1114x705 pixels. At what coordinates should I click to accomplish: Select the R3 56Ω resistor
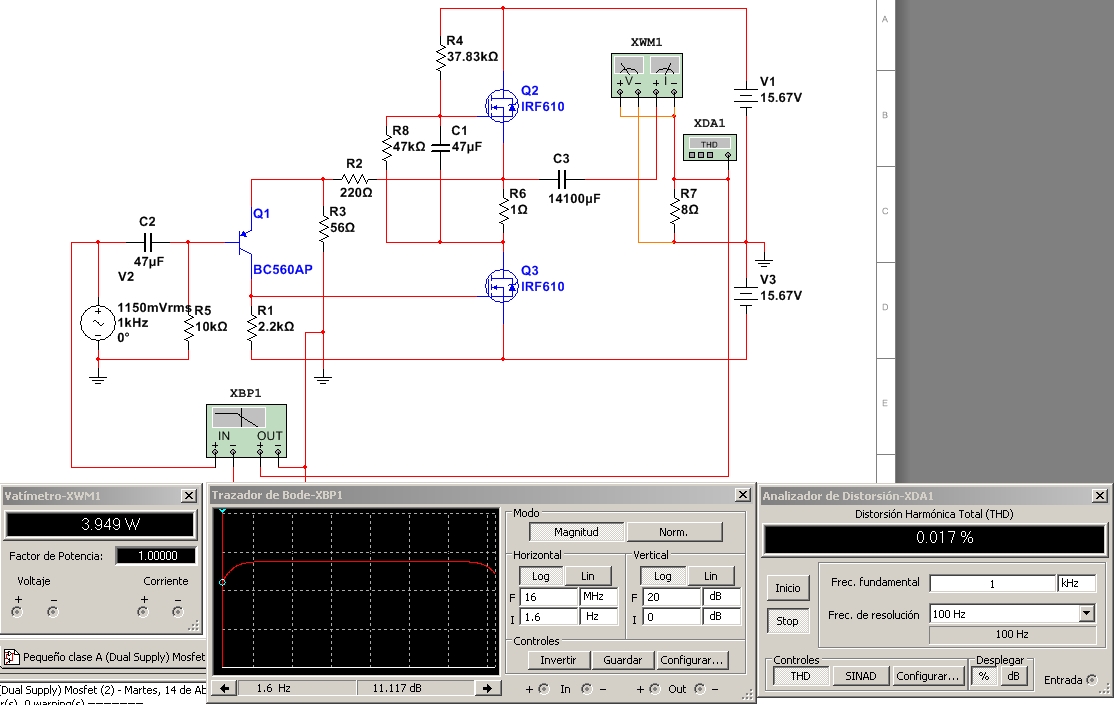(x=323, y=229)
